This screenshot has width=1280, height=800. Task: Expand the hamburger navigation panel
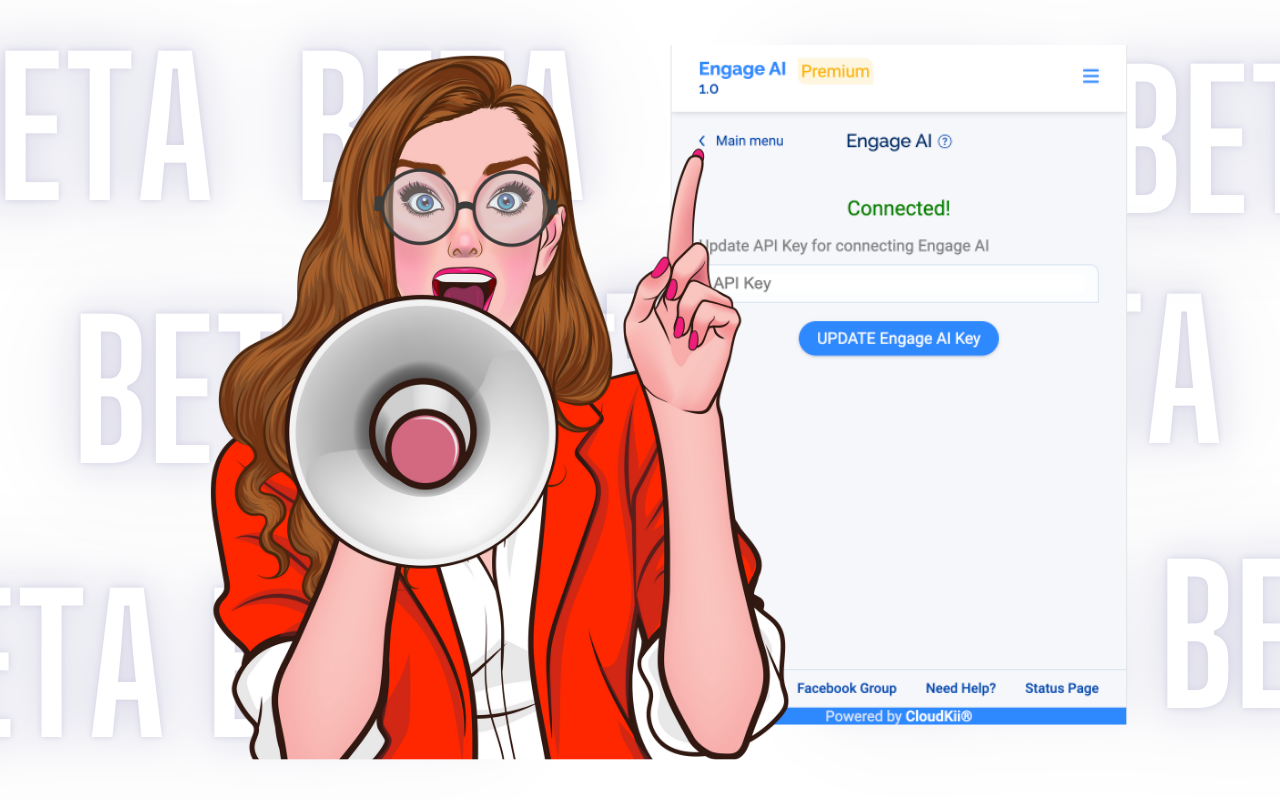point(1090,75)
